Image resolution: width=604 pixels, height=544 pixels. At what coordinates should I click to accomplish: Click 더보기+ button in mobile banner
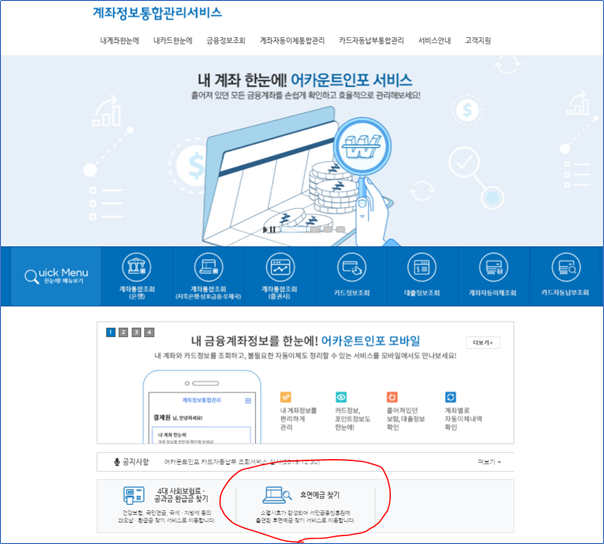pyautogui.click(x=483, y=343)
